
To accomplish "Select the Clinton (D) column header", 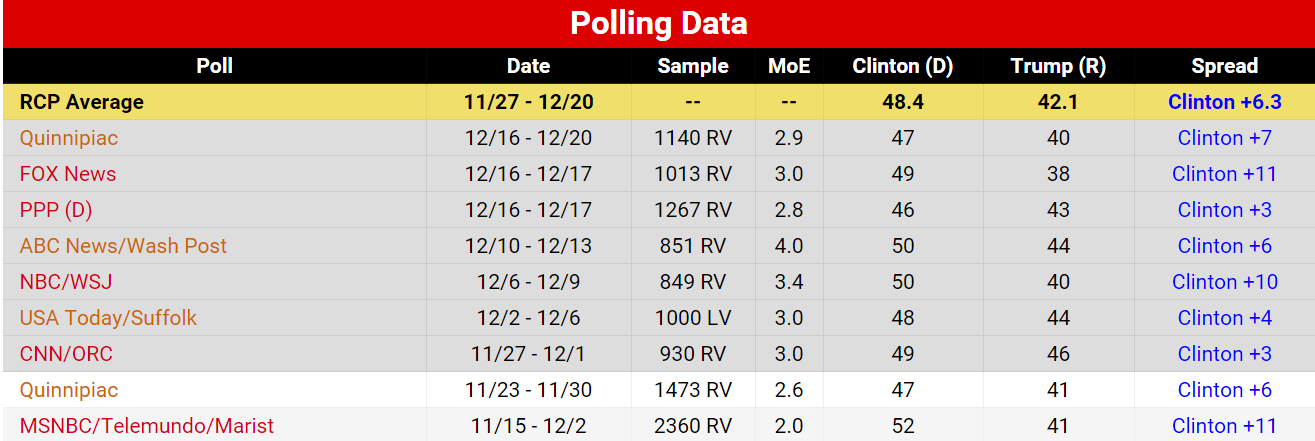I will coord(902,66).
